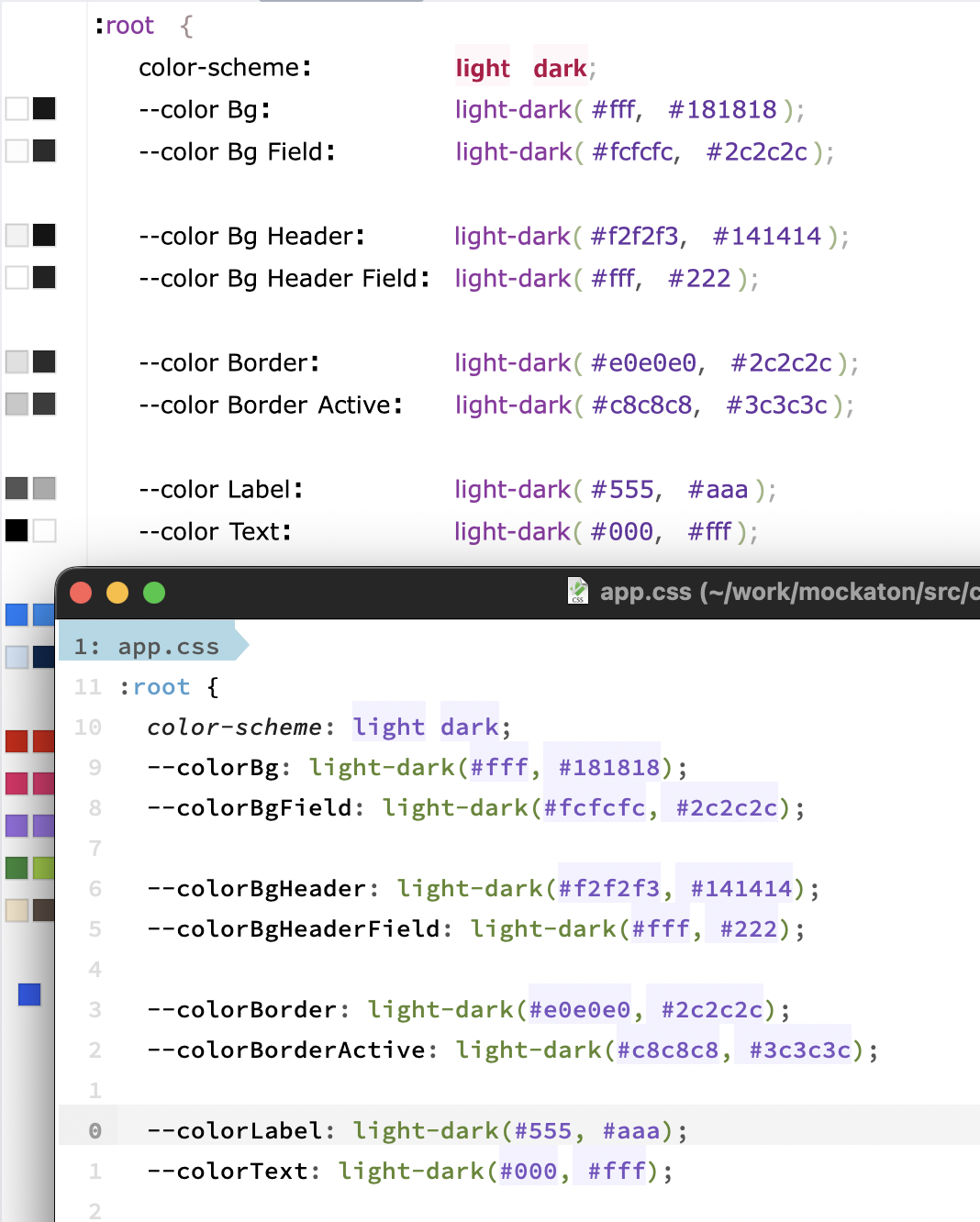Click the 'light' keyword in the rear editor
Image resolution: width=980 pixels, height=1222 pixels.
(483, 68)
